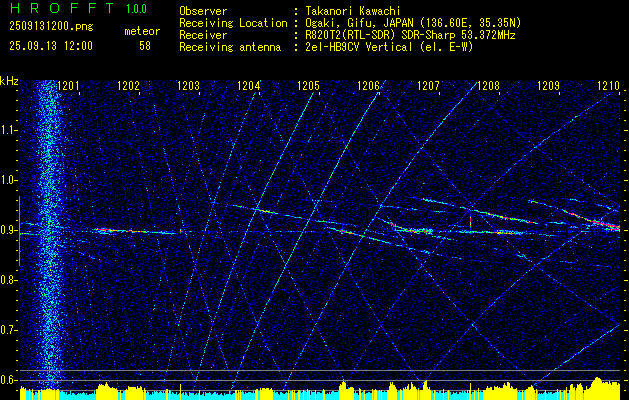
Task: Click the kHz axis unit label
Action: coord(9,81)
